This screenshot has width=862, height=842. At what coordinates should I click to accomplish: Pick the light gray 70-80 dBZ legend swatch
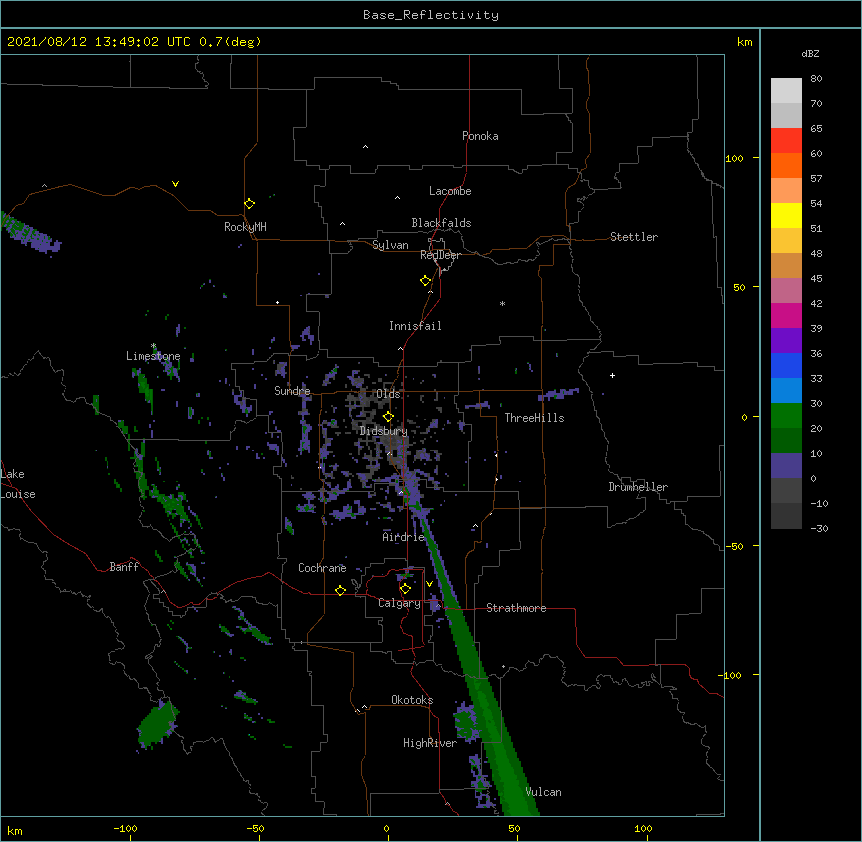(786, 91)
